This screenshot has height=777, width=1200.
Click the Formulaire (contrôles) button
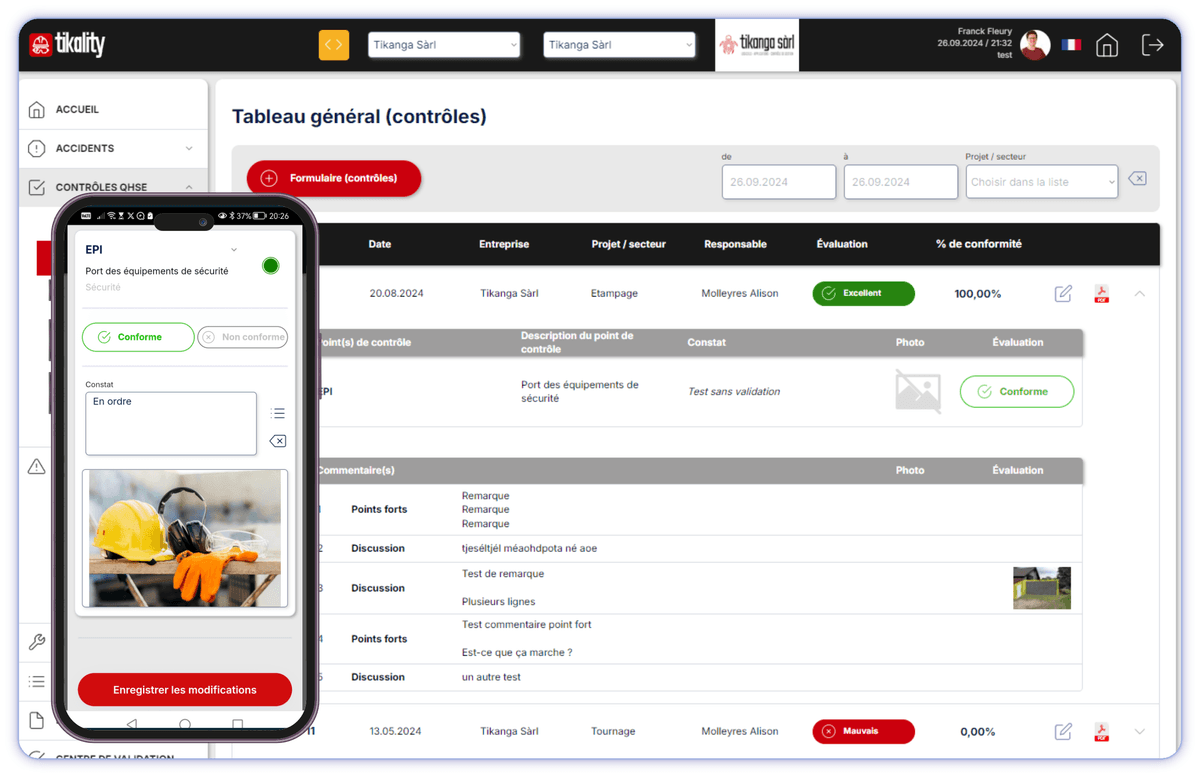[x=334, y=178]
